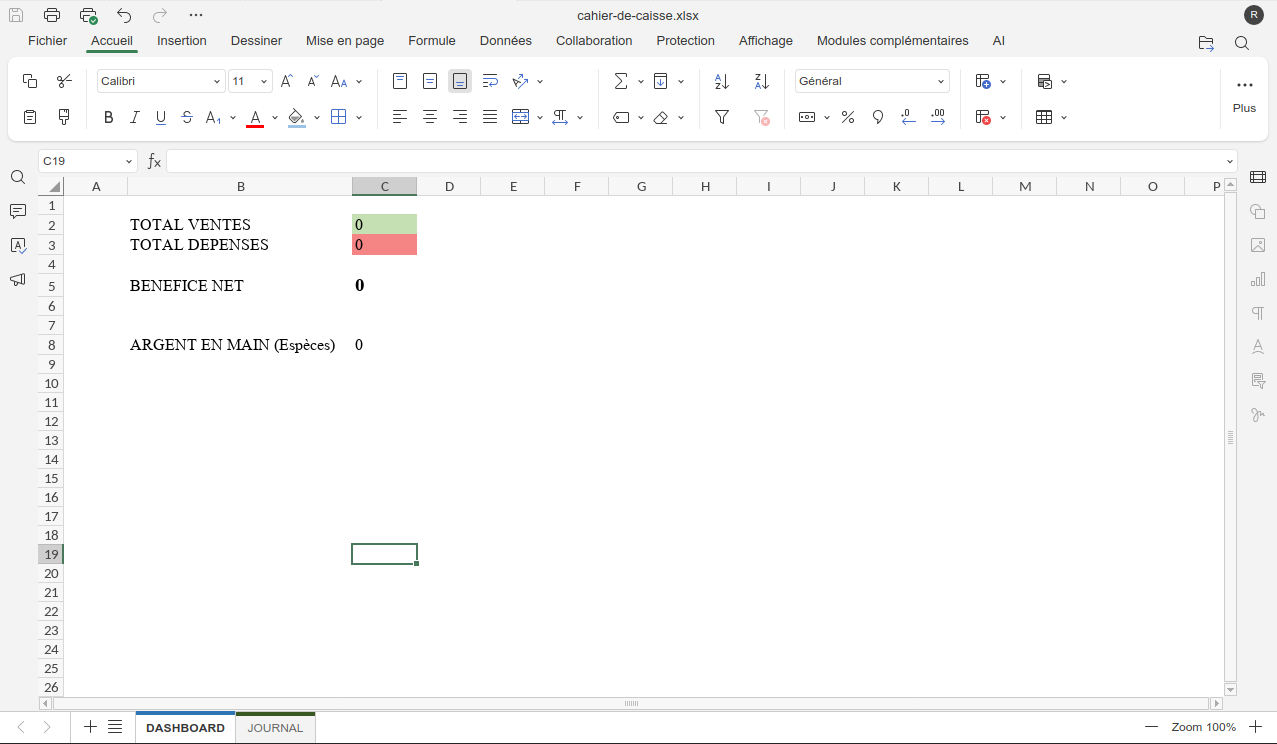Apply the red font color swatch
1277x744 pixels.
[255, 117]
